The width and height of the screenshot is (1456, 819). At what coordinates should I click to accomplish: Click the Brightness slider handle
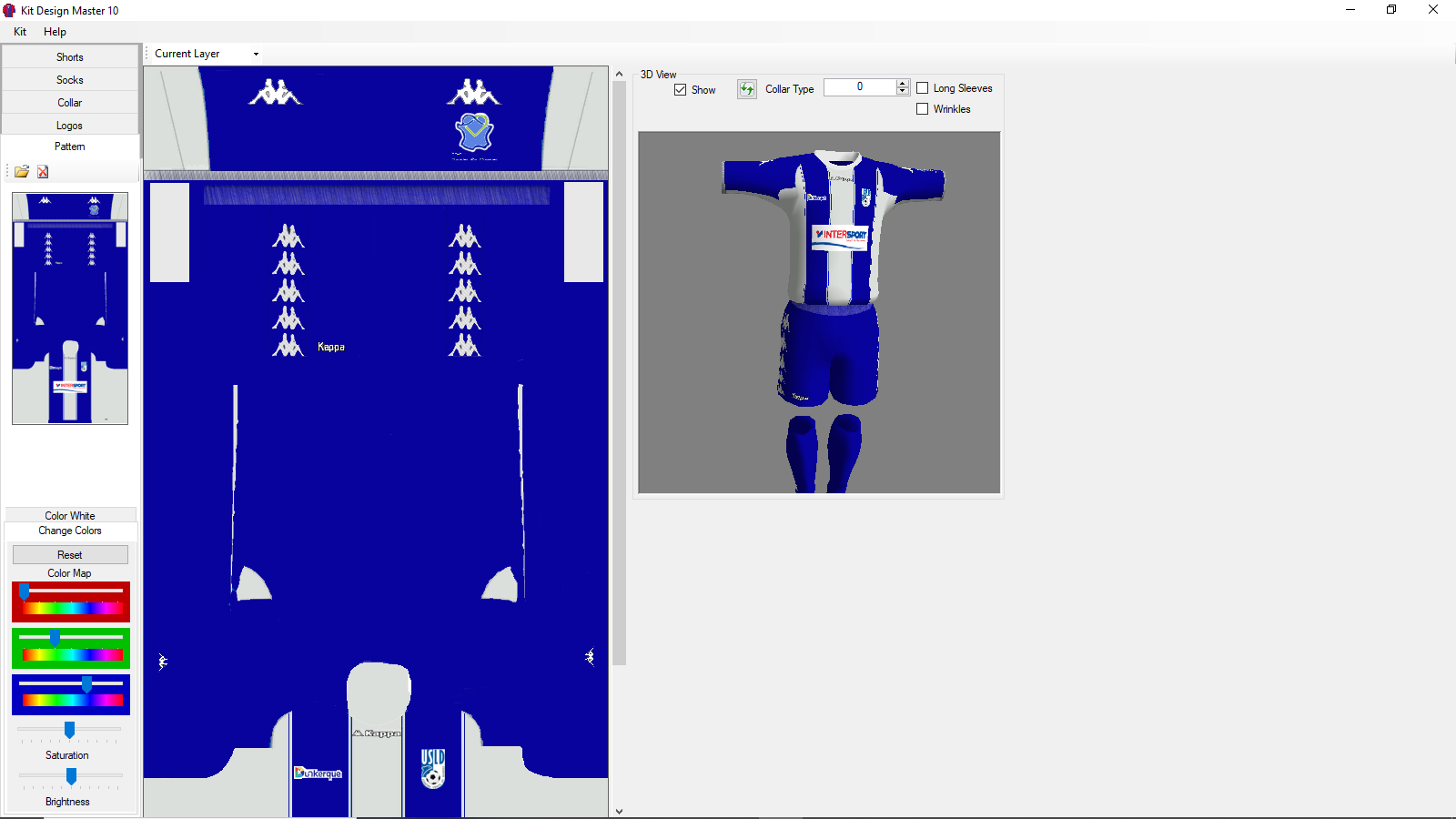point(71,776)
